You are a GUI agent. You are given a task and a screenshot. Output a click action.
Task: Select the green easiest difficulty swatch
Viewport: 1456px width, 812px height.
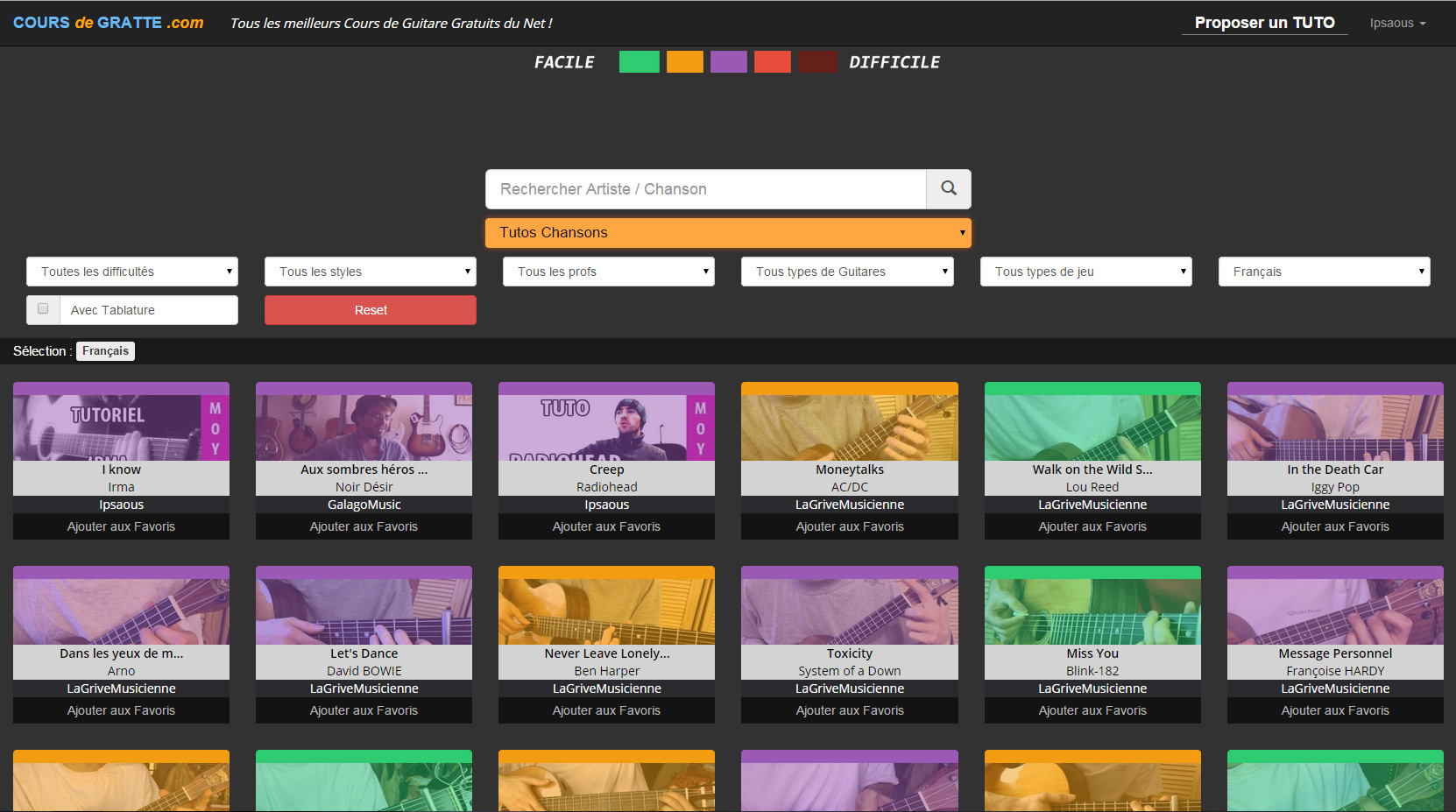640,62
